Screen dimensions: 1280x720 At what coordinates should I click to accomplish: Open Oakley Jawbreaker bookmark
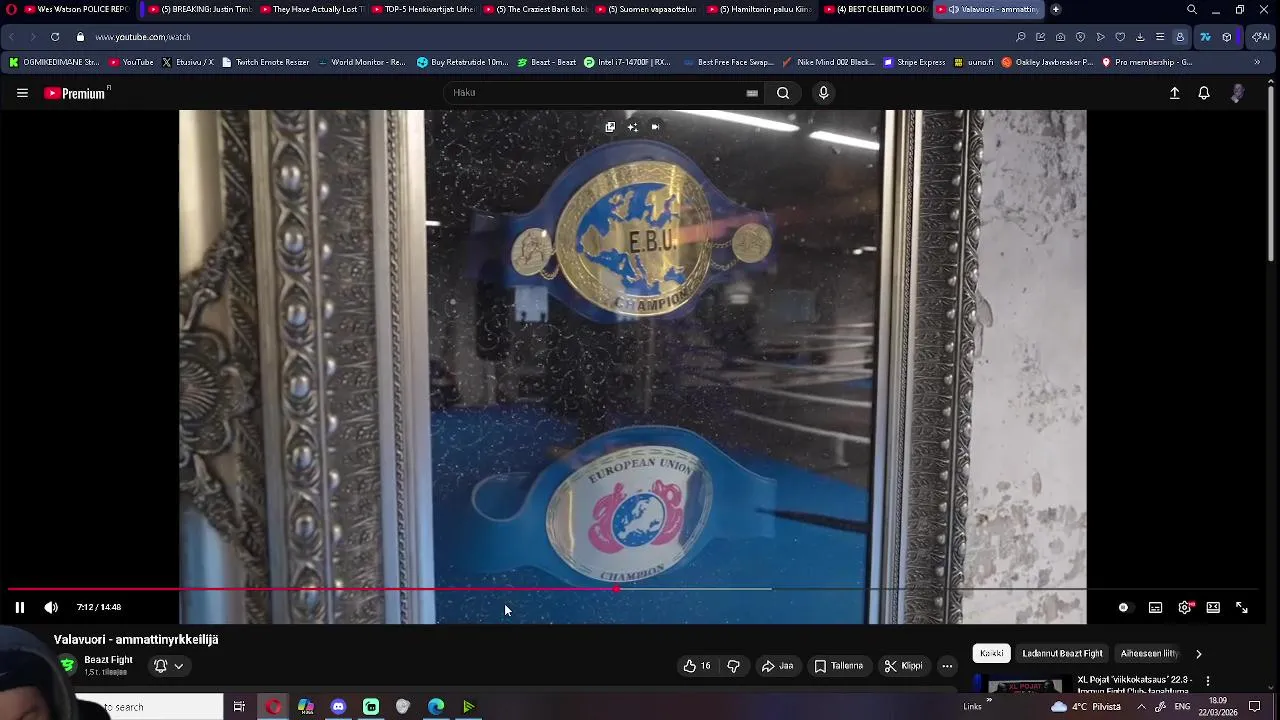click(1047, 62)
